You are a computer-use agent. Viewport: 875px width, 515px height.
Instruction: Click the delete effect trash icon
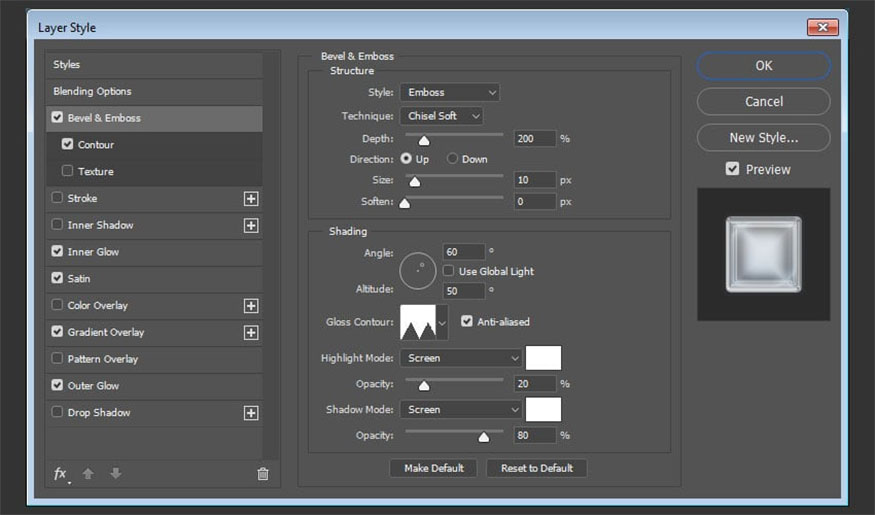263,474
